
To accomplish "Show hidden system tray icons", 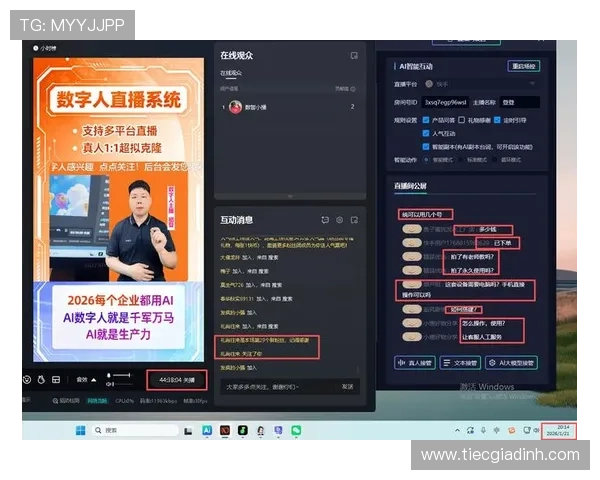I will (457, 431).
